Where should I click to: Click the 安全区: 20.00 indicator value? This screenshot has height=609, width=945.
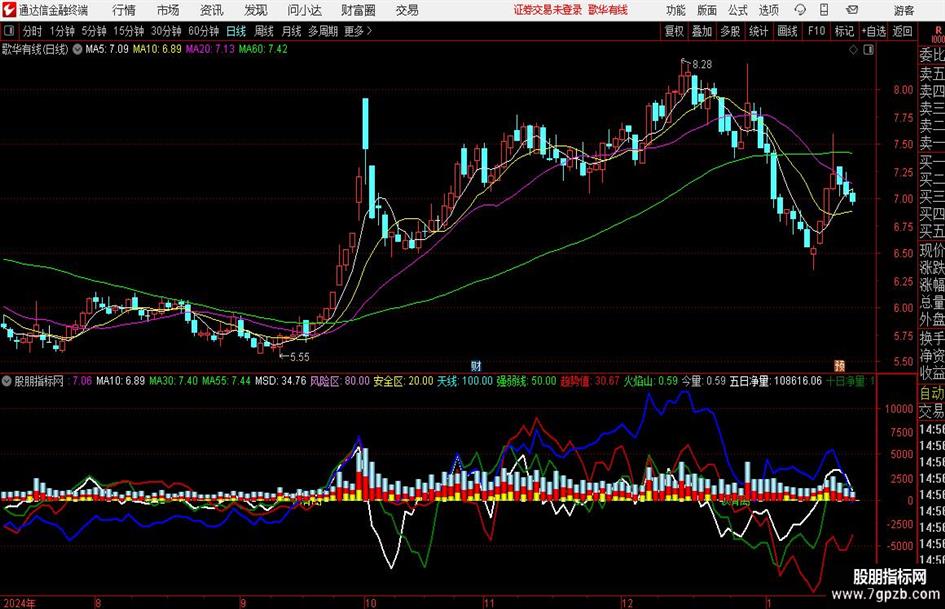pyautogui.click(x=403, y=381)
